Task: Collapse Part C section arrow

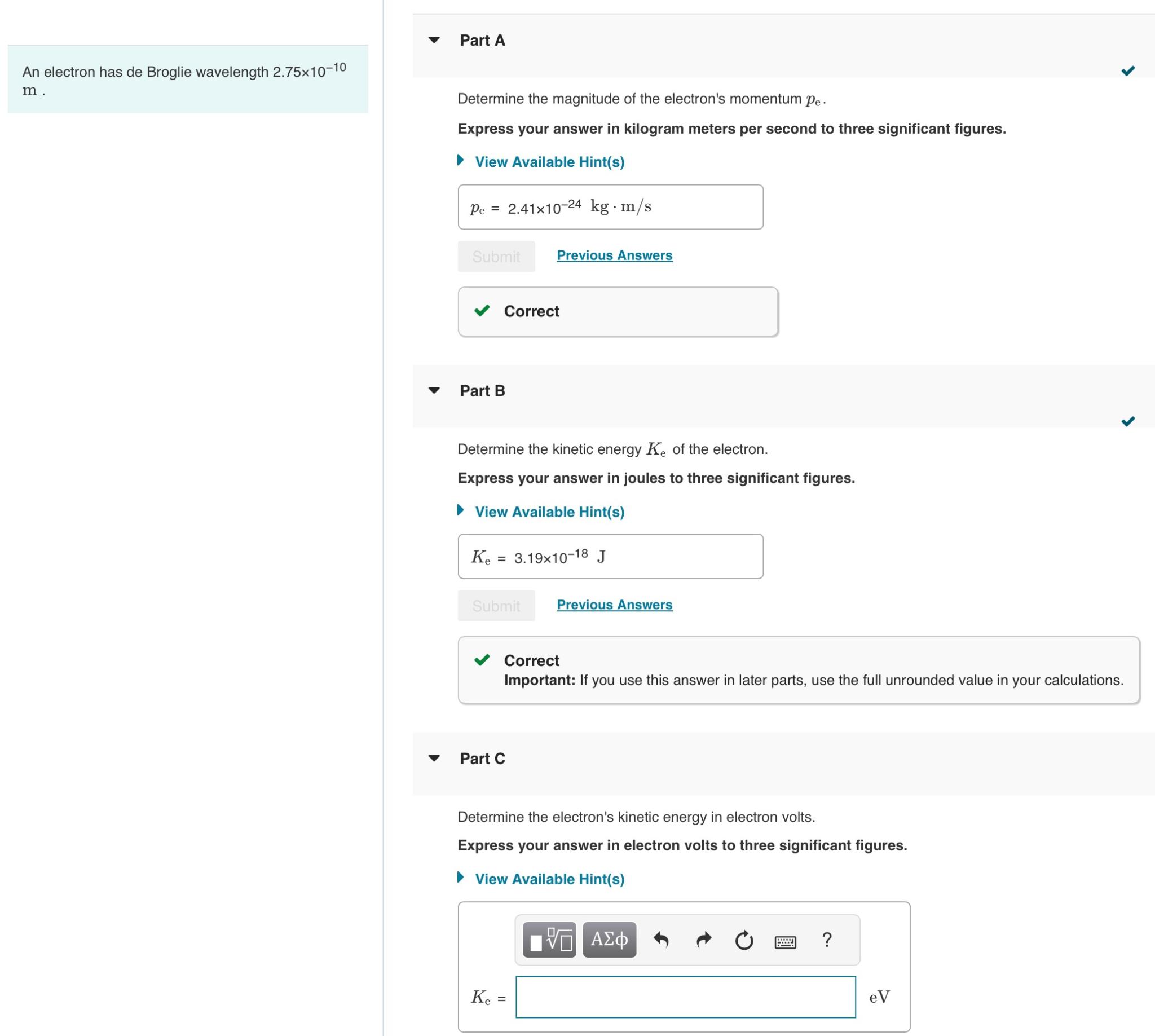Action: tap(434, 758)
